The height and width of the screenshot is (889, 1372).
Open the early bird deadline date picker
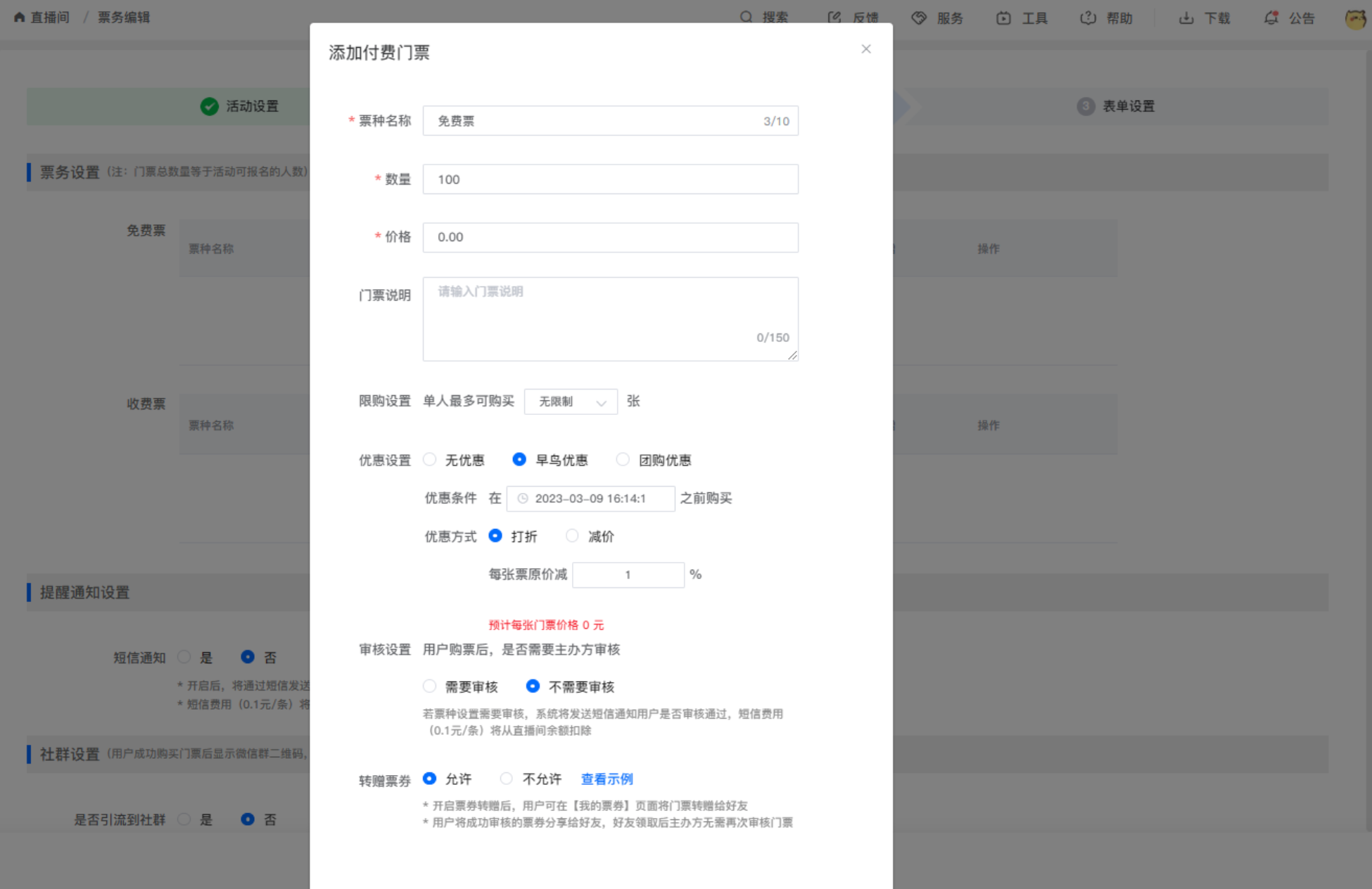pyautogui.click(x=590, y=499)
